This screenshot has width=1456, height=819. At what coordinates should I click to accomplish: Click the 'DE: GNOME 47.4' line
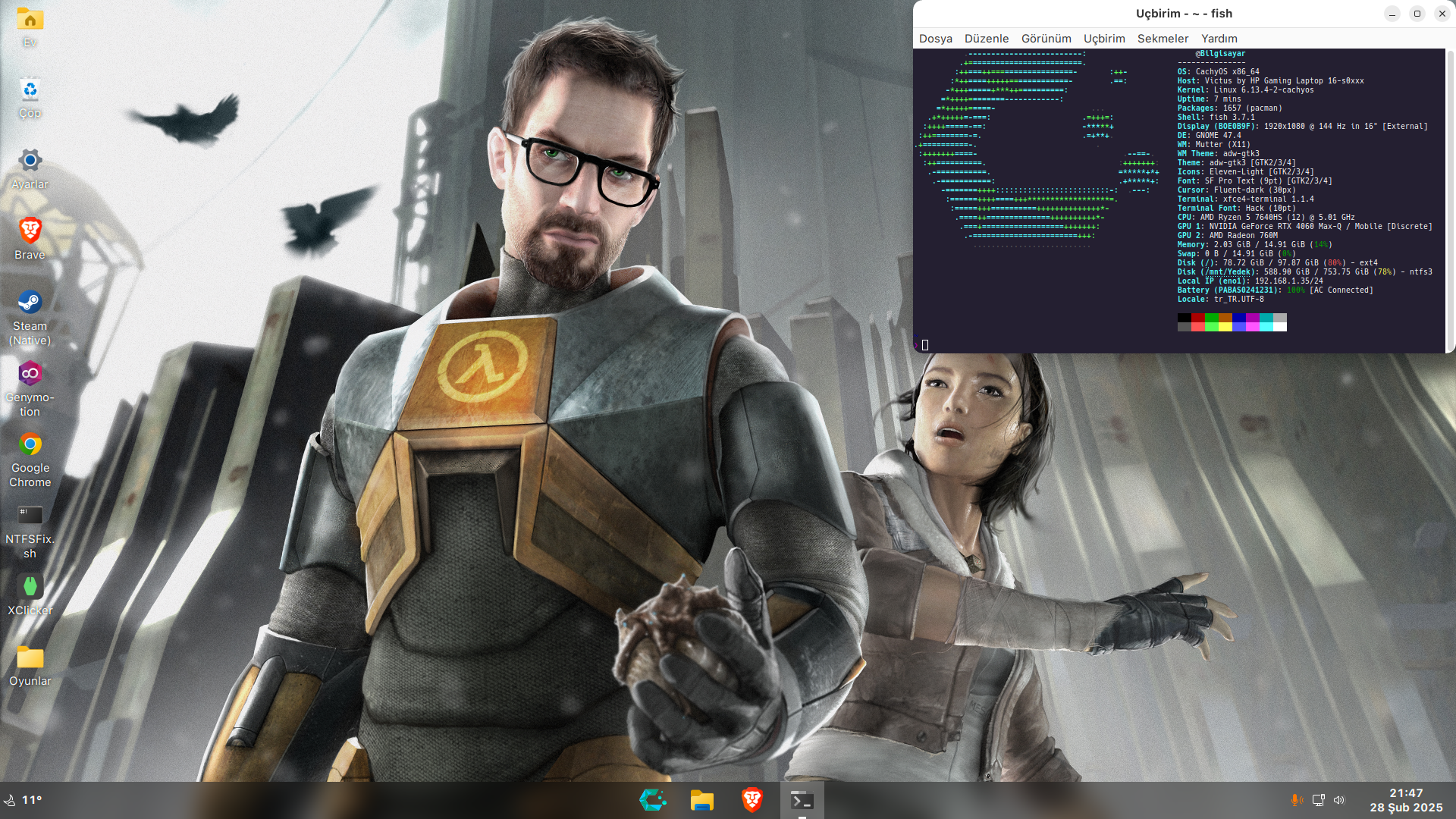[x=1210, y=136]
